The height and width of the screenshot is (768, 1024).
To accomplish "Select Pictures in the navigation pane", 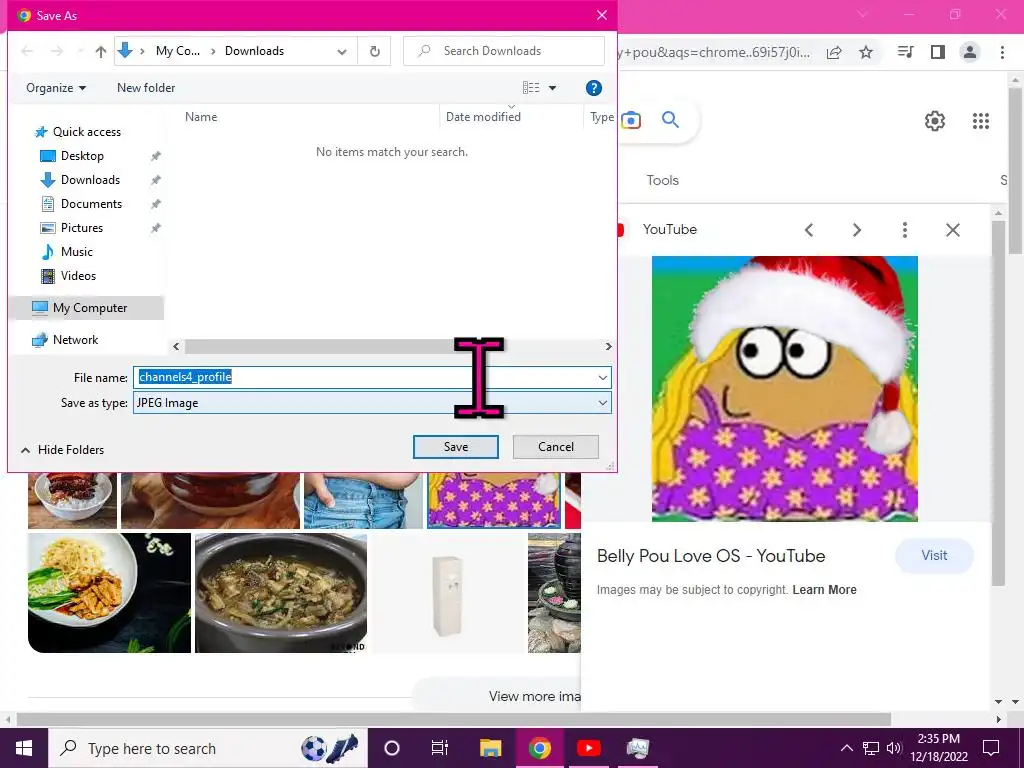I will [82, 228].
